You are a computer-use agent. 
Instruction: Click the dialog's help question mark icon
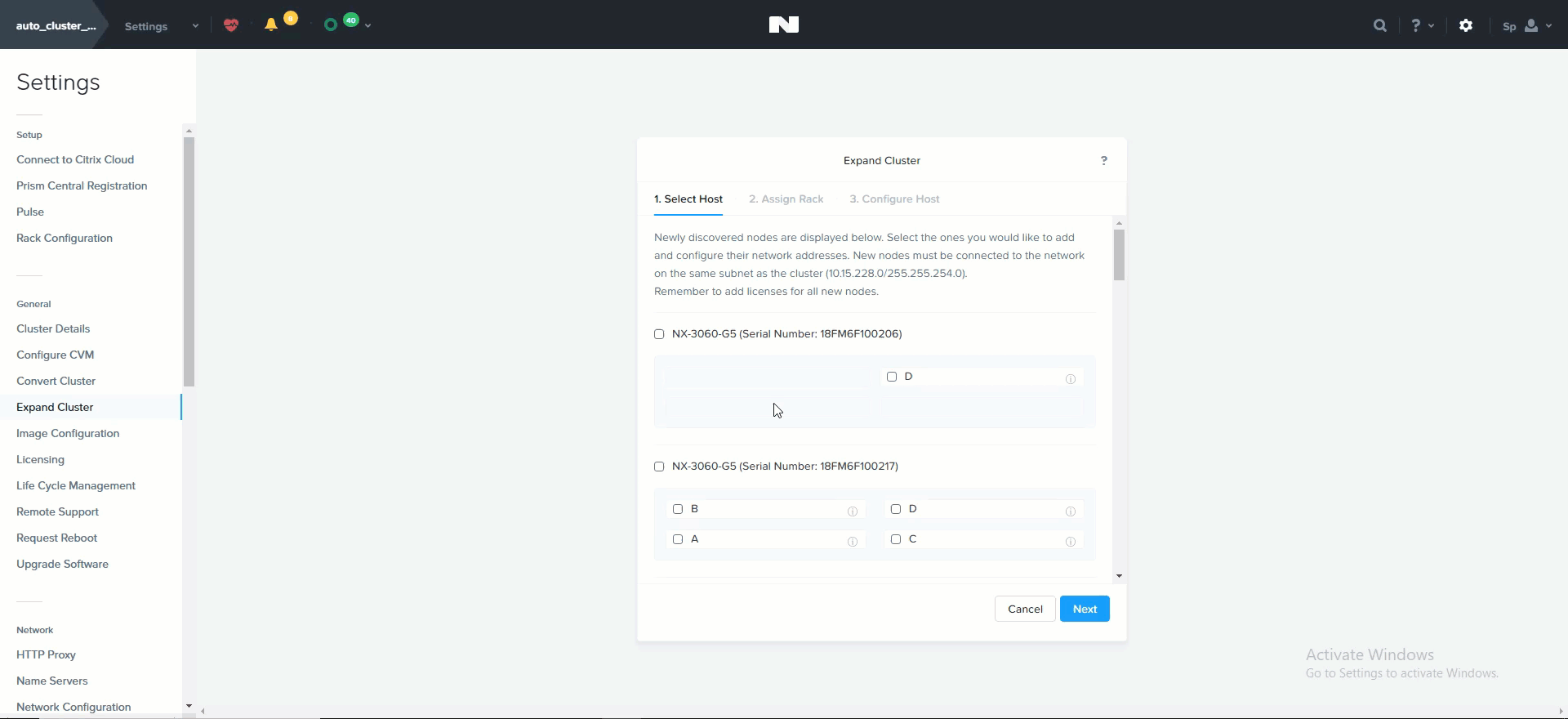(x=1103, y=161)
